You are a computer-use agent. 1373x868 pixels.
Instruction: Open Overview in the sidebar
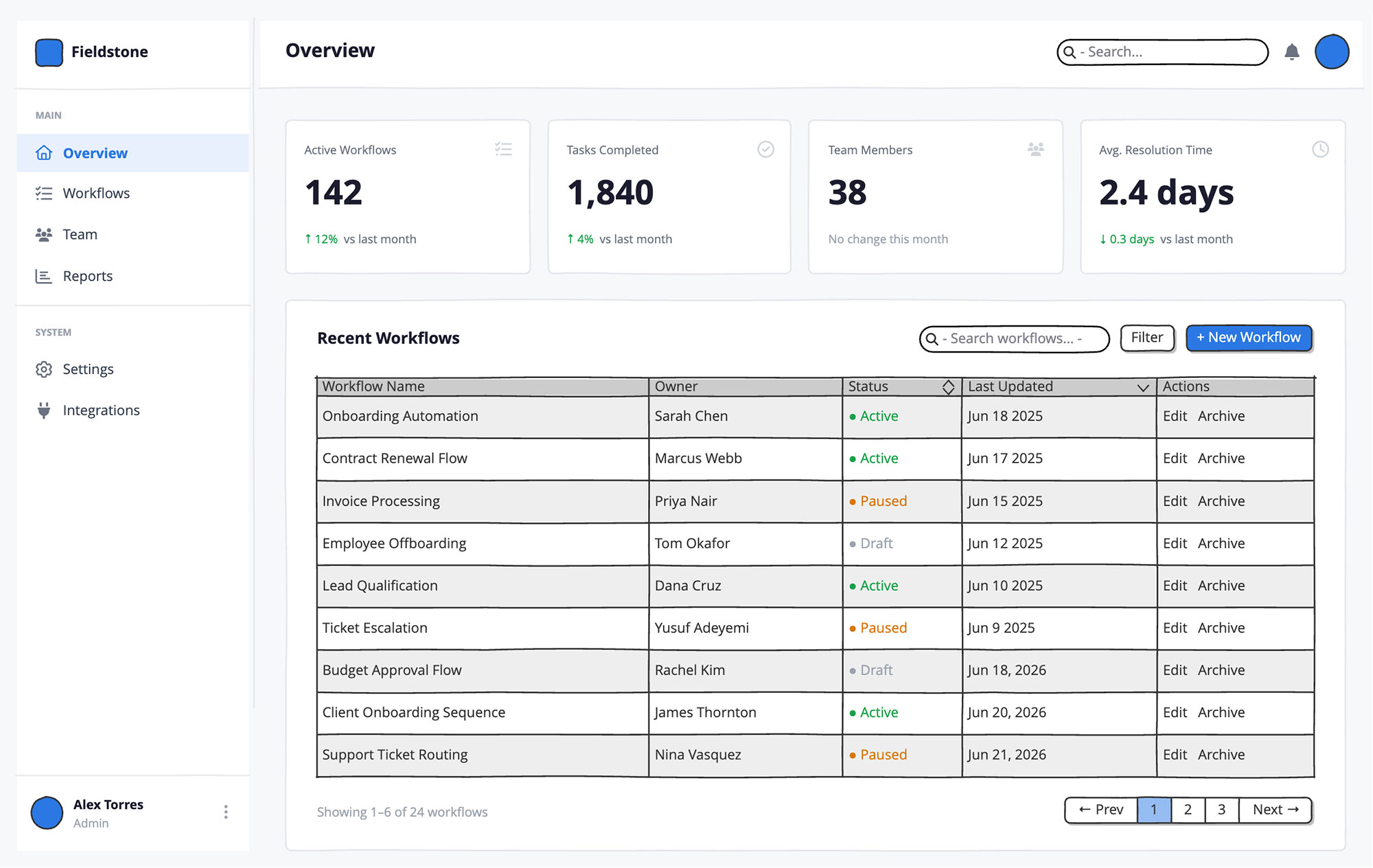point(133,153)
